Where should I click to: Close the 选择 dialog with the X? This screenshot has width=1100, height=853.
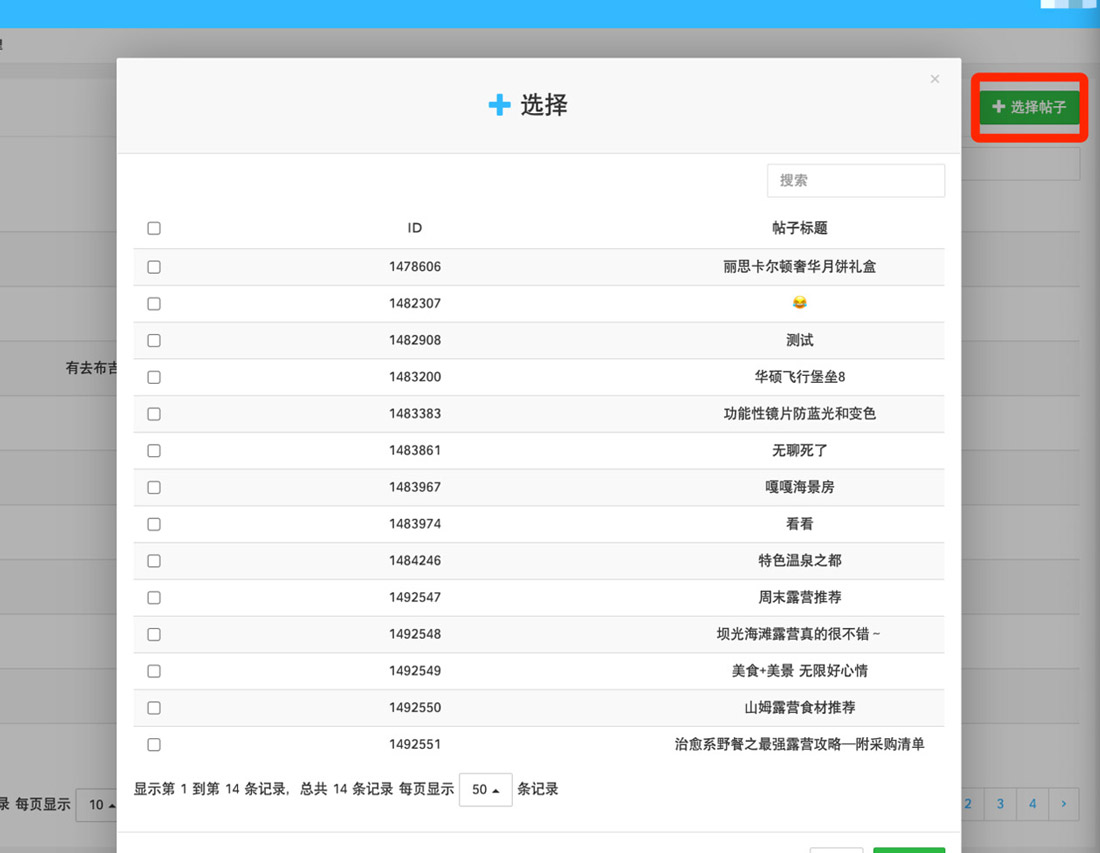[935, 79]
